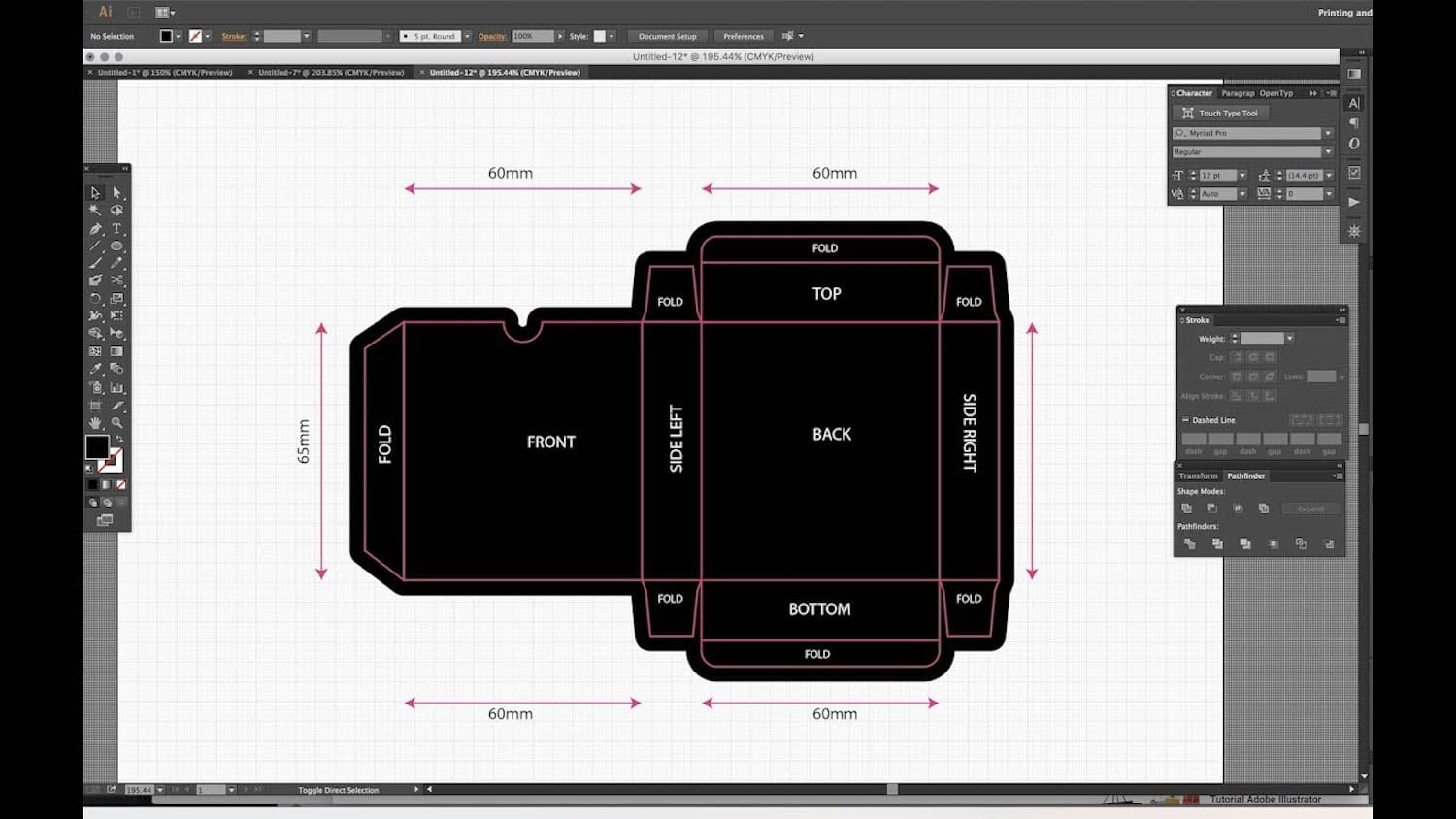Screen dimensions: 1456x819
Task: Activate the Zoom tool
Action: [x=116, y=421]
